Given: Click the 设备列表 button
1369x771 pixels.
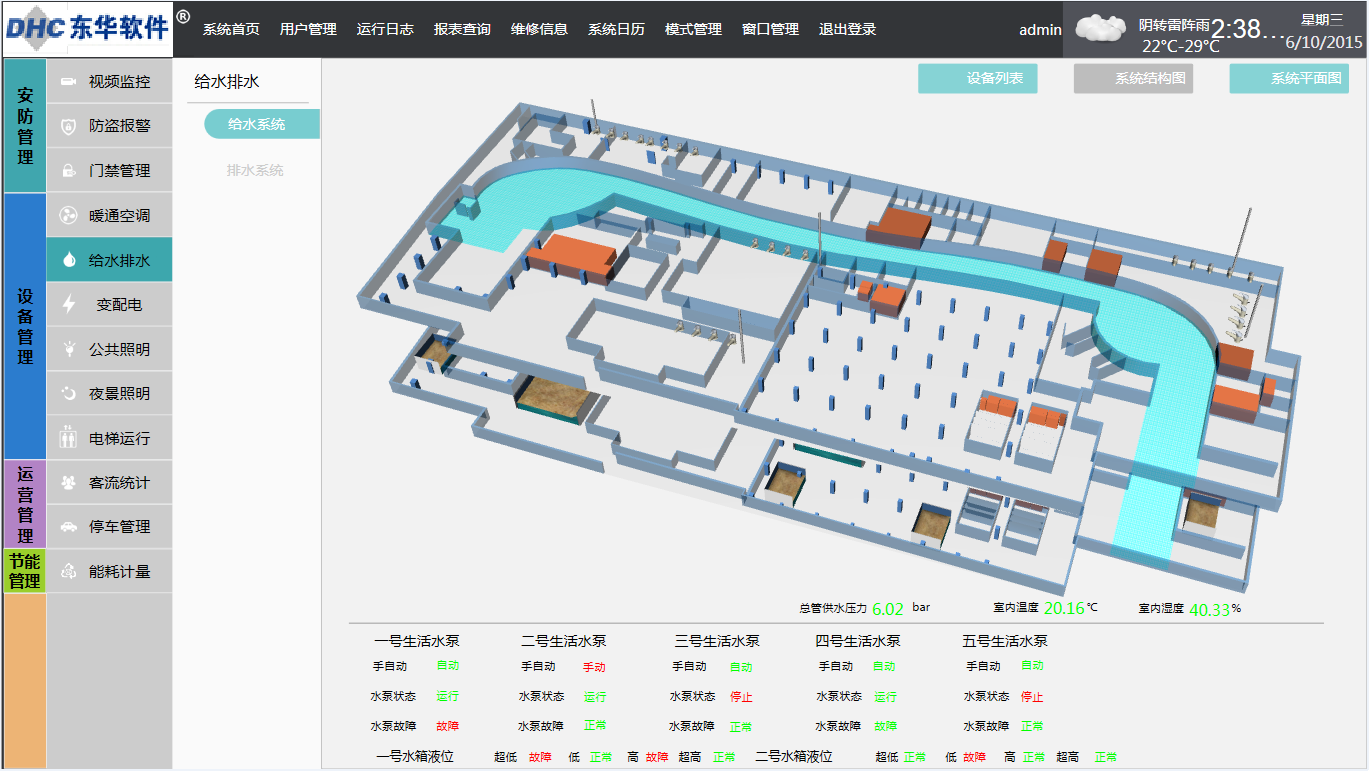Looking at the screenshot, I should click(x=978, y=78).
